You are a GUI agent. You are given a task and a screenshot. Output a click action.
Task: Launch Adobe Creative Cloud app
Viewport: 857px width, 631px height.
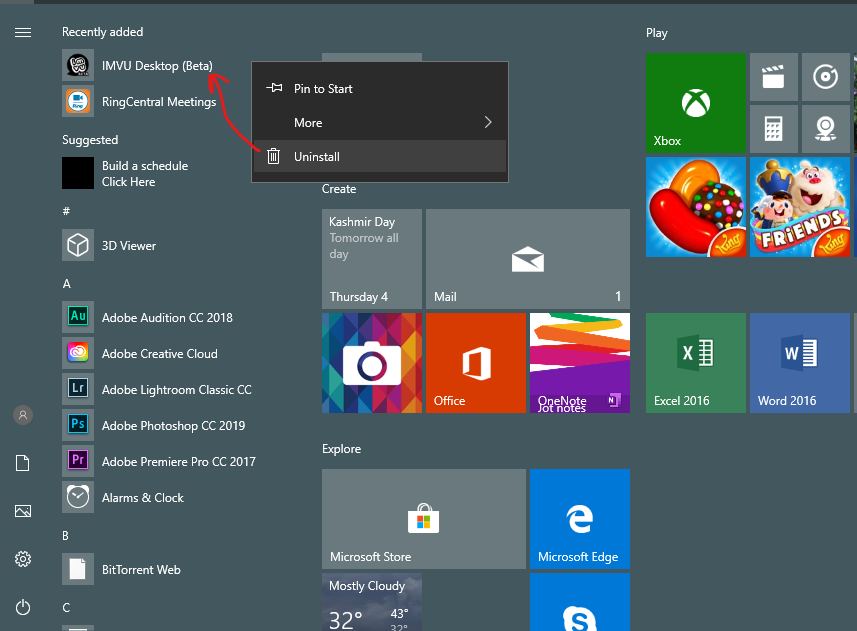click(x=159, y=354)
